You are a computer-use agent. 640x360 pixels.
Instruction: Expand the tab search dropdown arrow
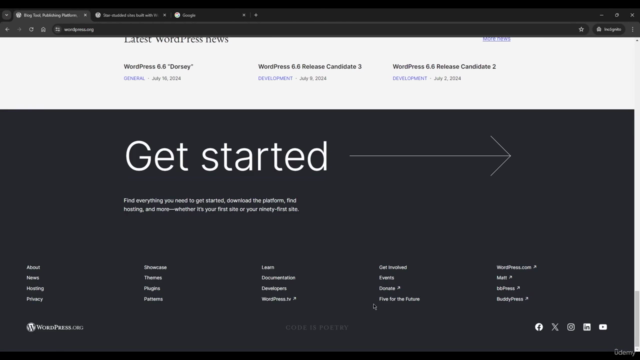point(7,15)
